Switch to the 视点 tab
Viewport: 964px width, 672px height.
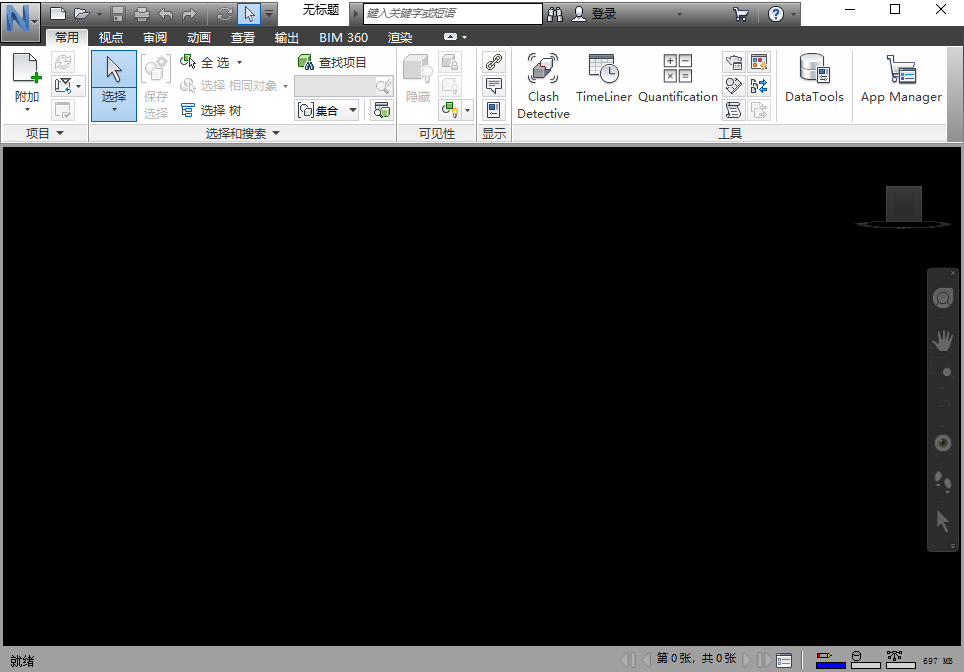pyautogui.click(x=111, y=38)
